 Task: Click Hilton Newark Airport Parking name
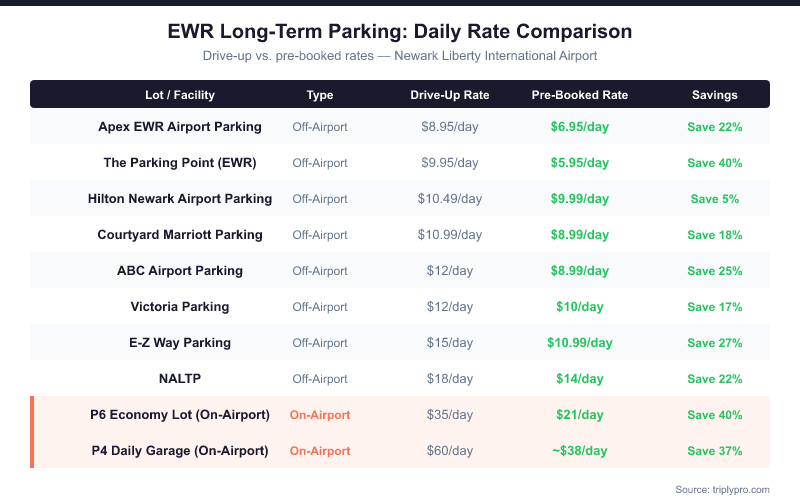pyautogui.click(x=180, y=199)
